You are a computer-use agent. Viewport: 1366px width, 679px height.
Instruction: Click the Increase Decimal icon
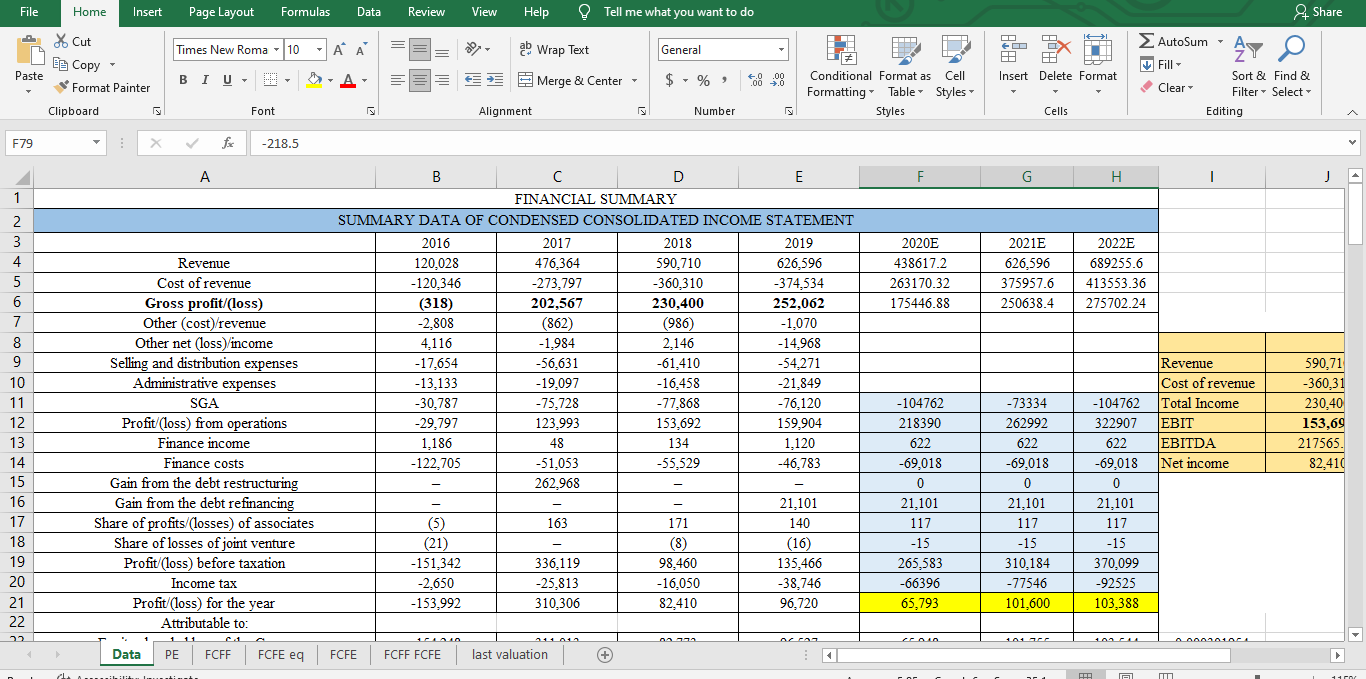click(x=757, y=81)
